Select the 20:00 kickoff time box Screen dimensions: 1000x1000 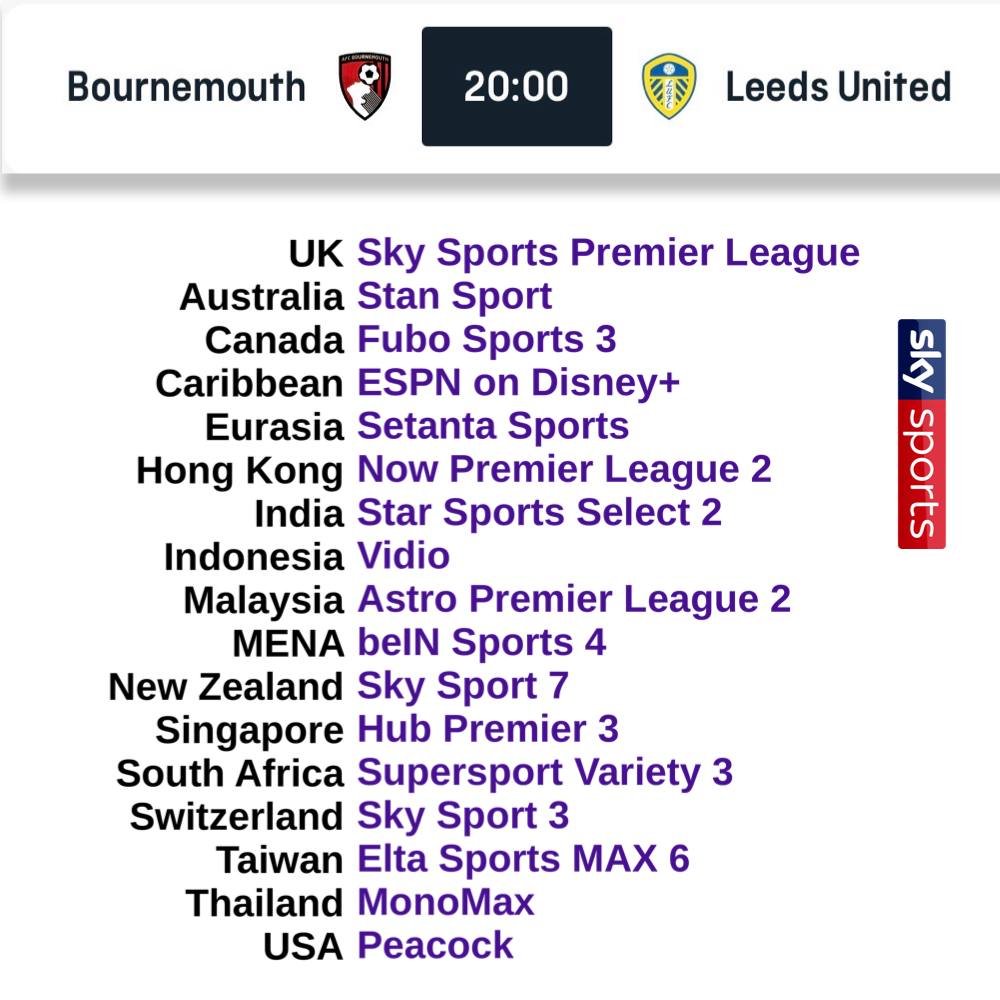tap(517, 86)
